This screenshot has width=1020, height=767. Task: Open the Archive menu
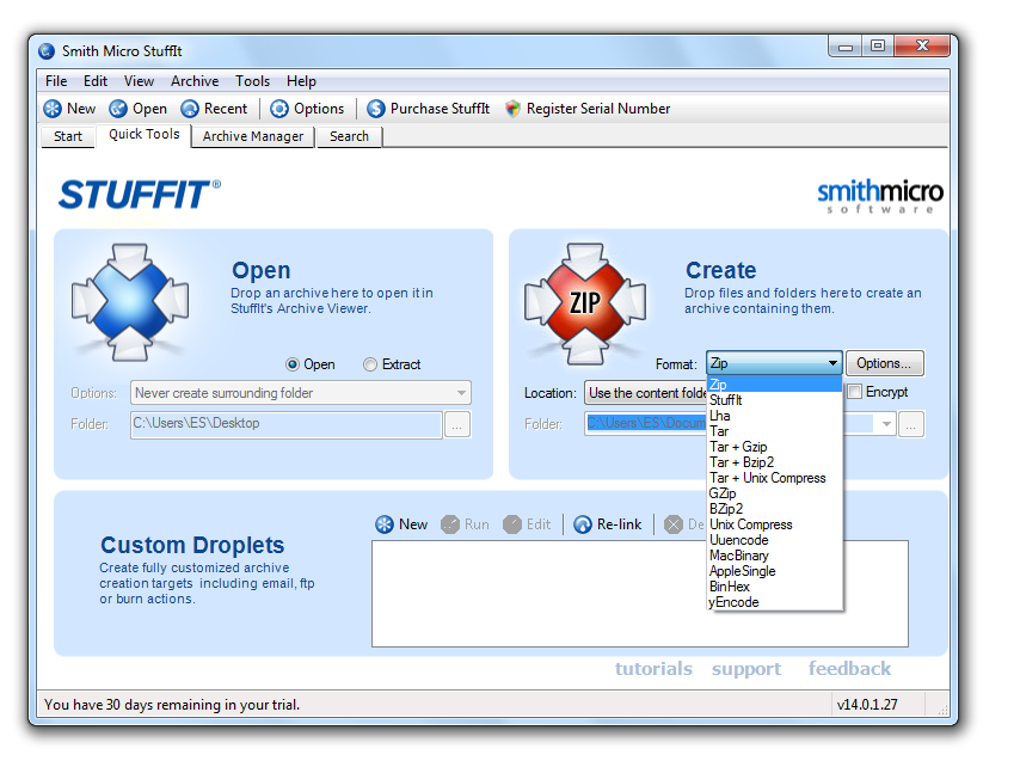(195, 81)
